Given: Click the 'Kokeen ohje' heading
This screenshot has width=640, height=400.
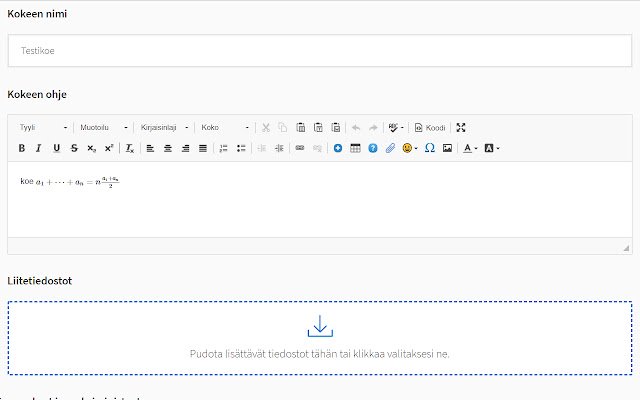Looking at the screenshot, I should click(37, 95).
